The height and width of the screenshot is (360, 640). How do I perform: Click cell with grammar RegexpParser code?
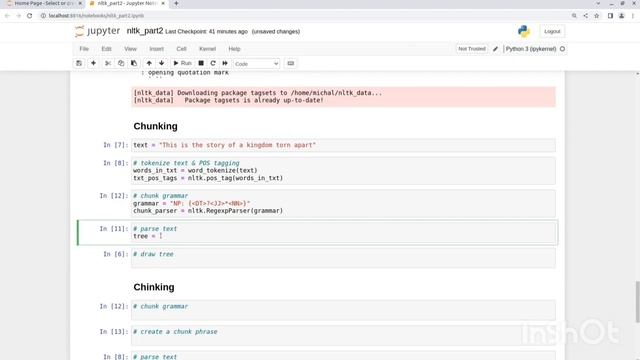(x=343, y=203)
